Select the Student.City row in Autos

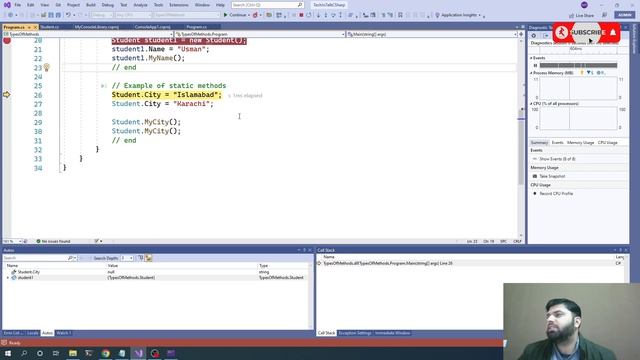pos(156,272)
